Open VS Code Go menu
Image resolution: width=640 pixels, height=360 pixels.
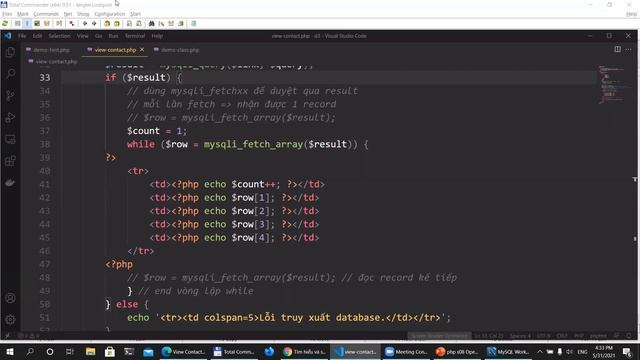pyautogui.click(x=98, y=36)
